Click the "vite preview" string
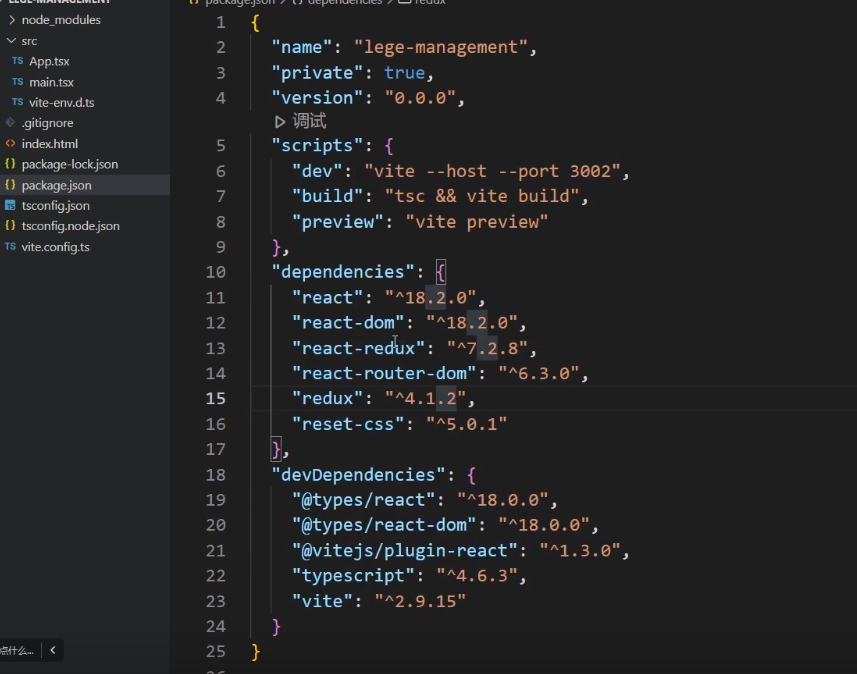The image size is (857, 674). point(476,222)
